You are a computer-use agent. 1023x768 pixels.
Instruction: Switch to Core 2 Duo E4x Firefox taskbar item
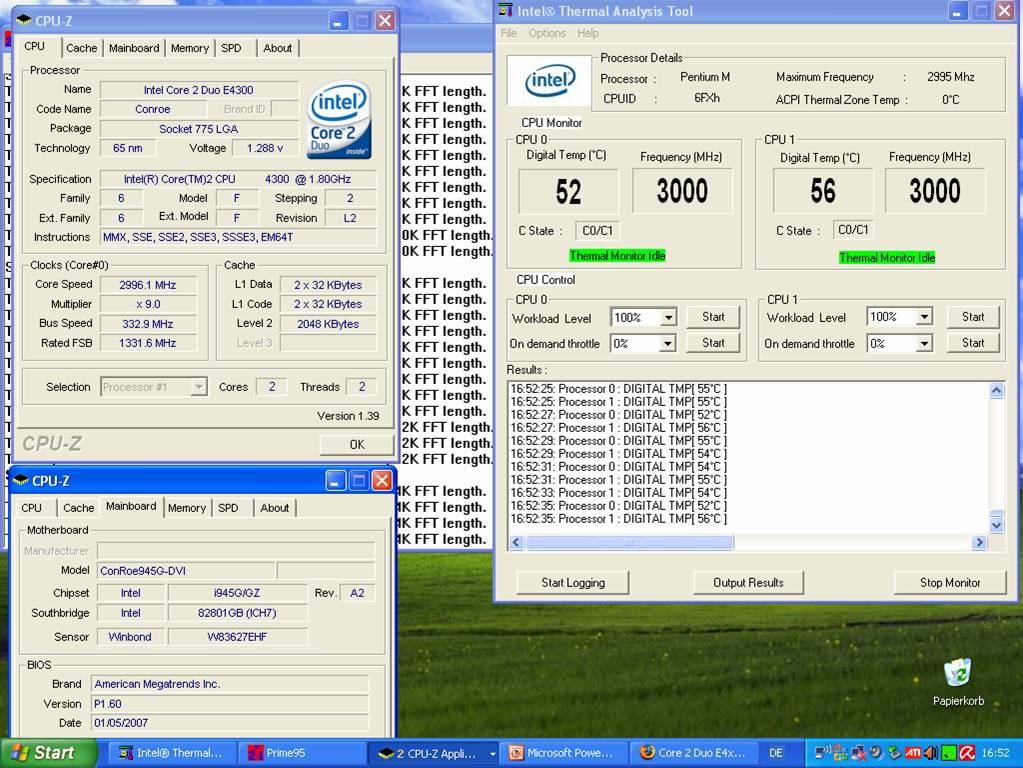[x=693, y=753]
